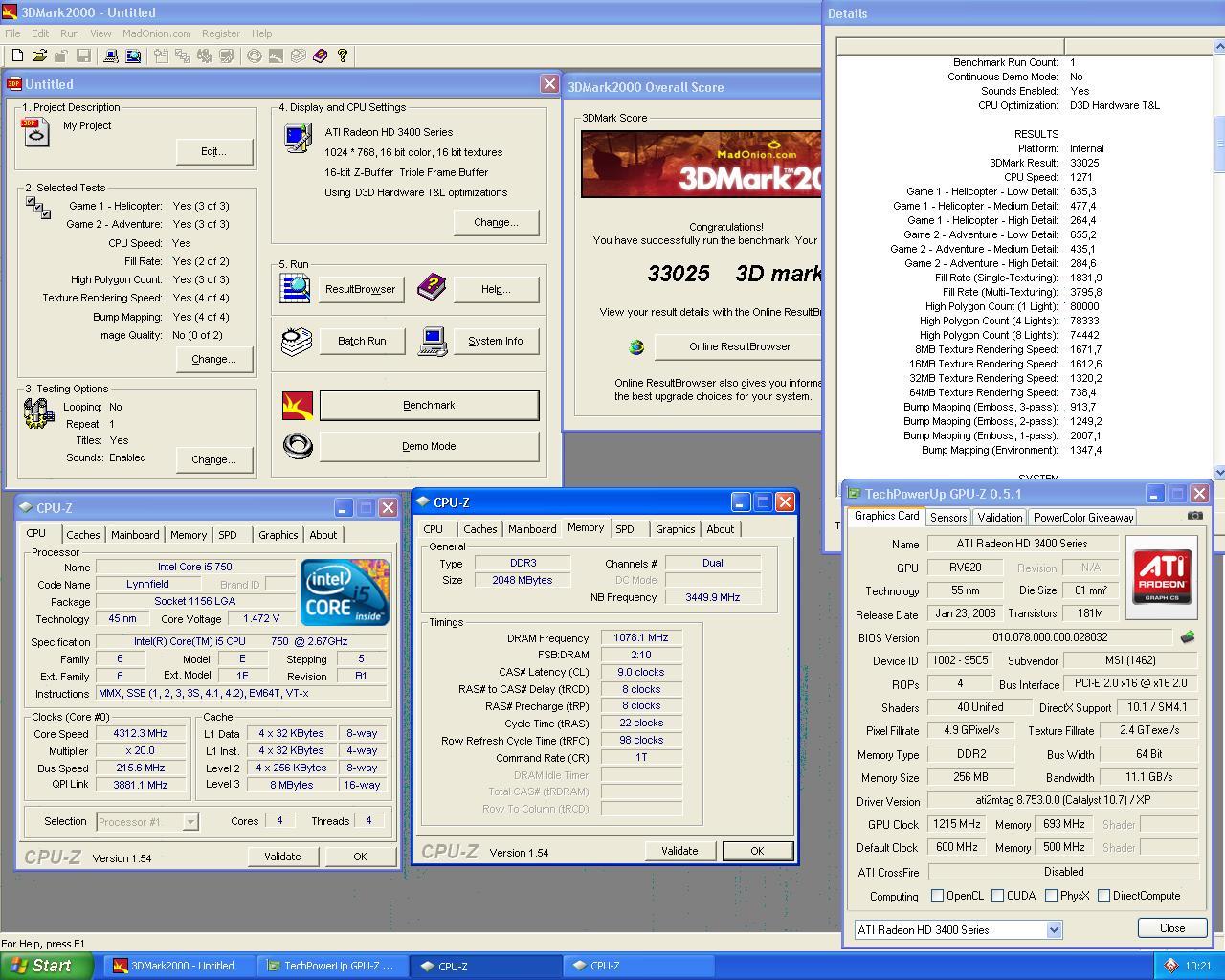Click the BIOS save chip icon in GPU-Z
Viewport: 1225px width, 980px height.
[1188, 637]
